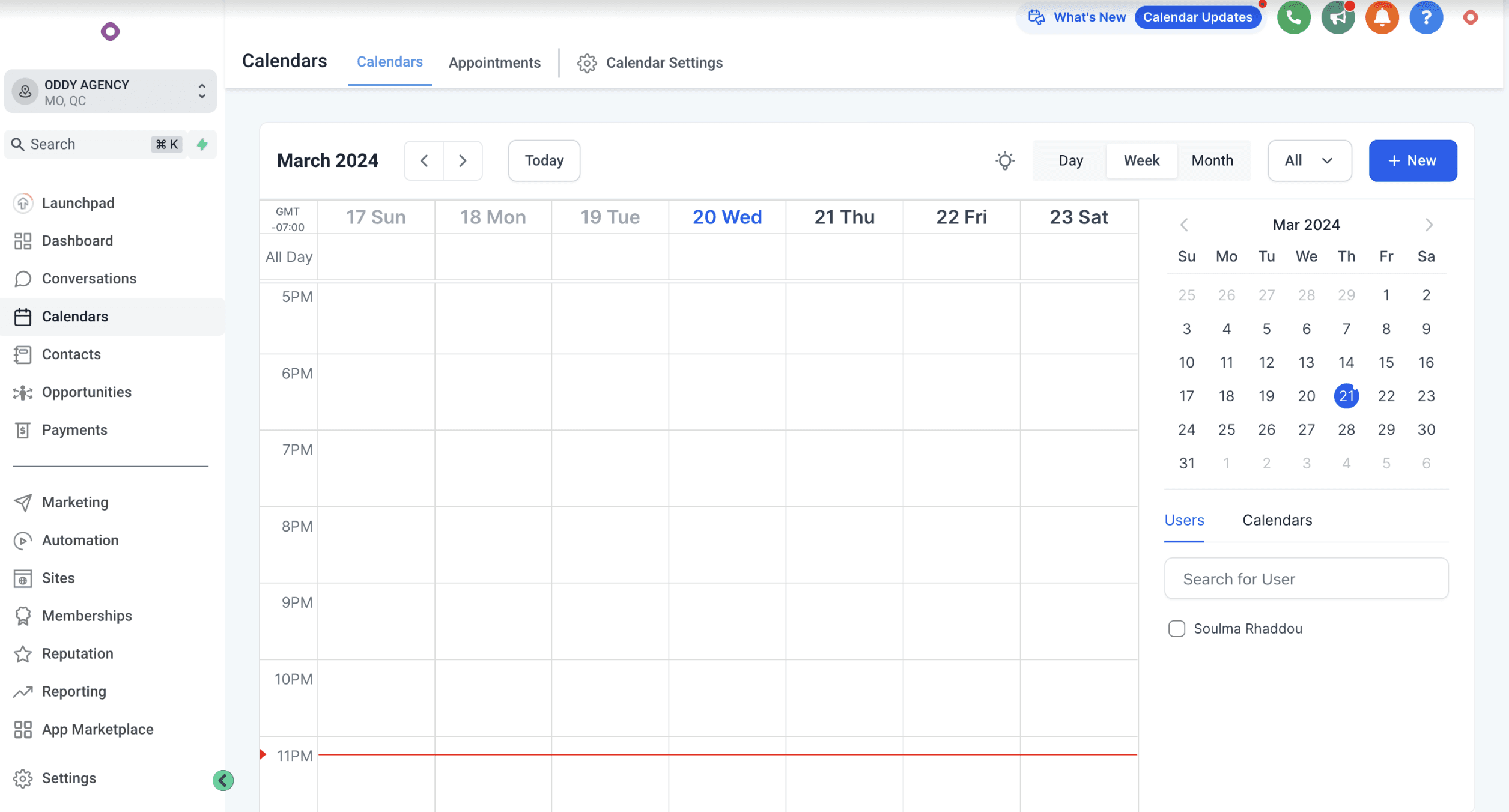Image resolution: width=1509 pixels, height=812 pixels.
Task: Open the orange notifications bell
Action: click(x=1382, y=17)
